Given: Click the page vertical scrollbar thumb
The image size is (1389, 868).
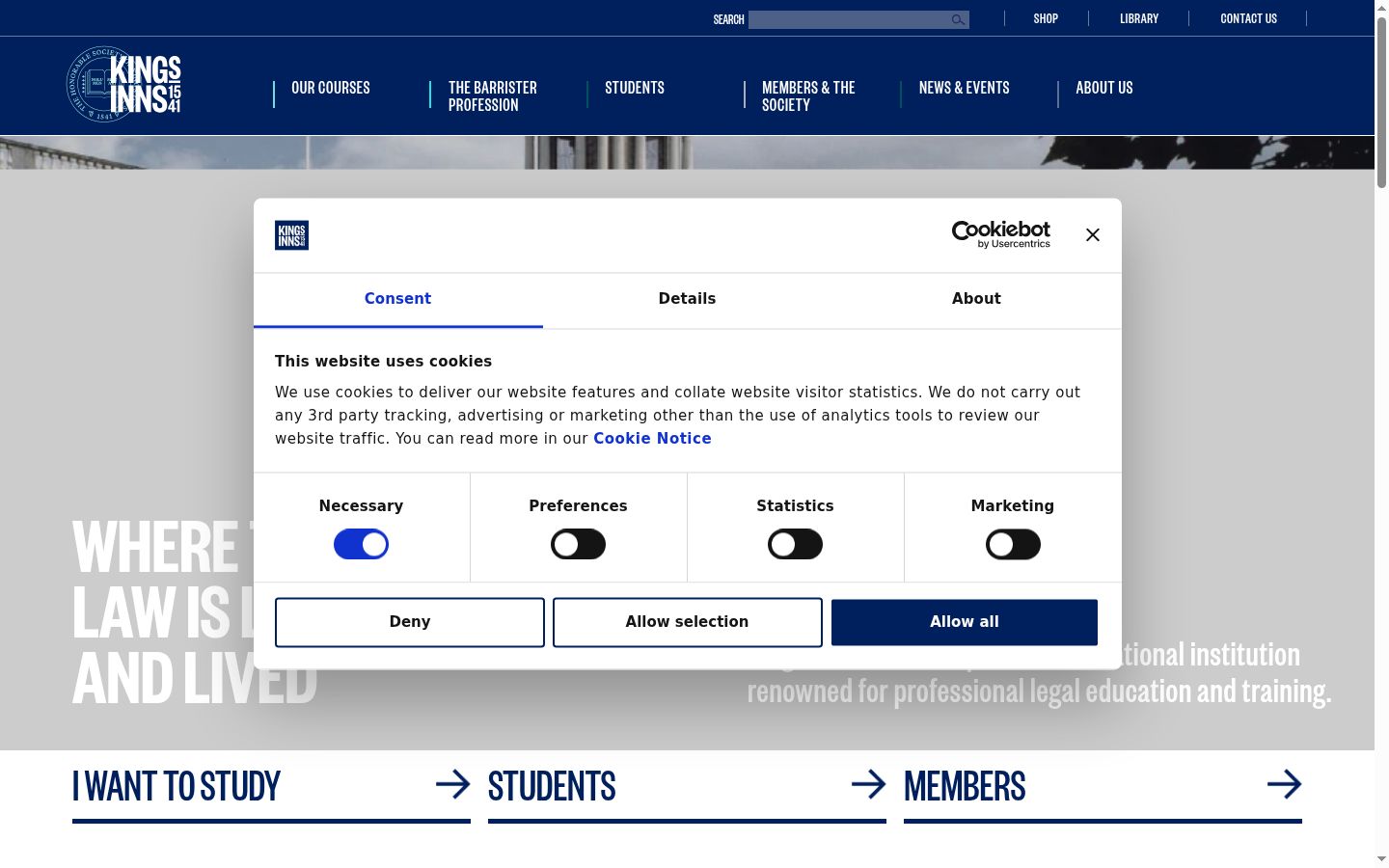Looking at the screenshot, I should [1381, 101].
